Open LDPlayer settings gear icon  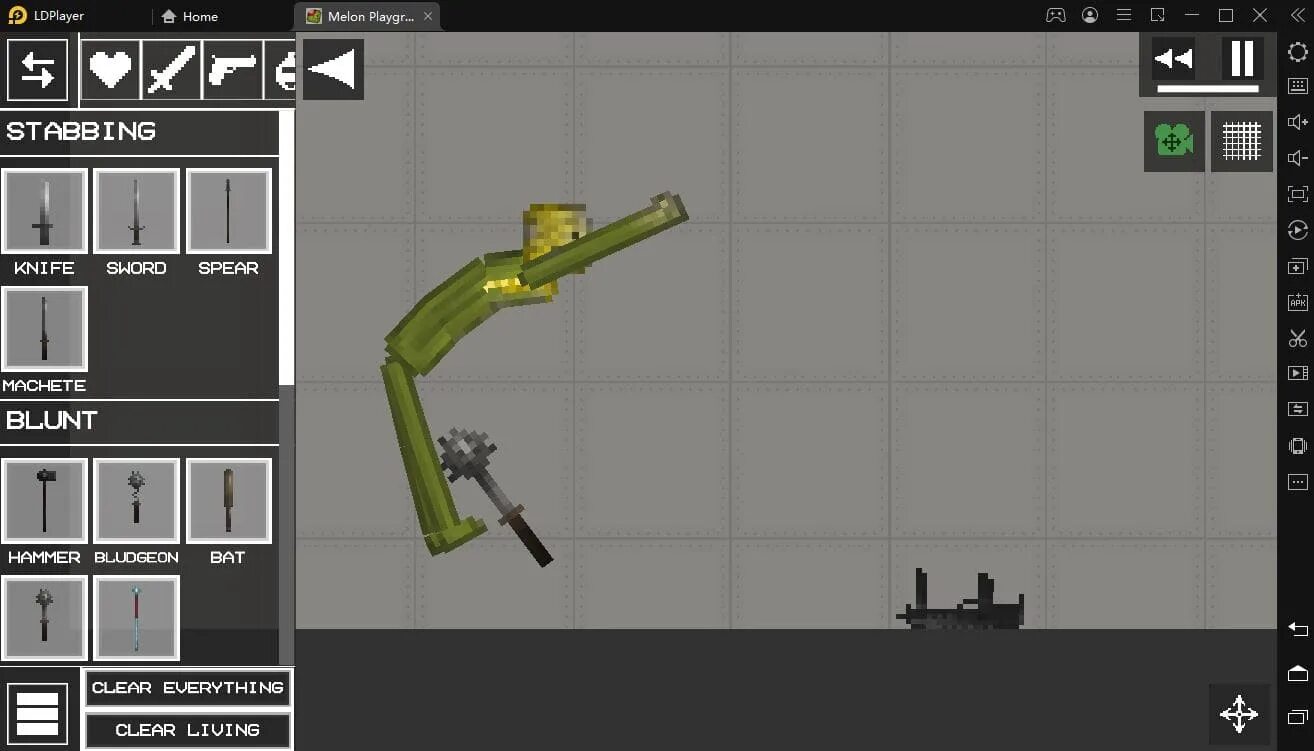pyautogui.click(x=1297, y=52)
